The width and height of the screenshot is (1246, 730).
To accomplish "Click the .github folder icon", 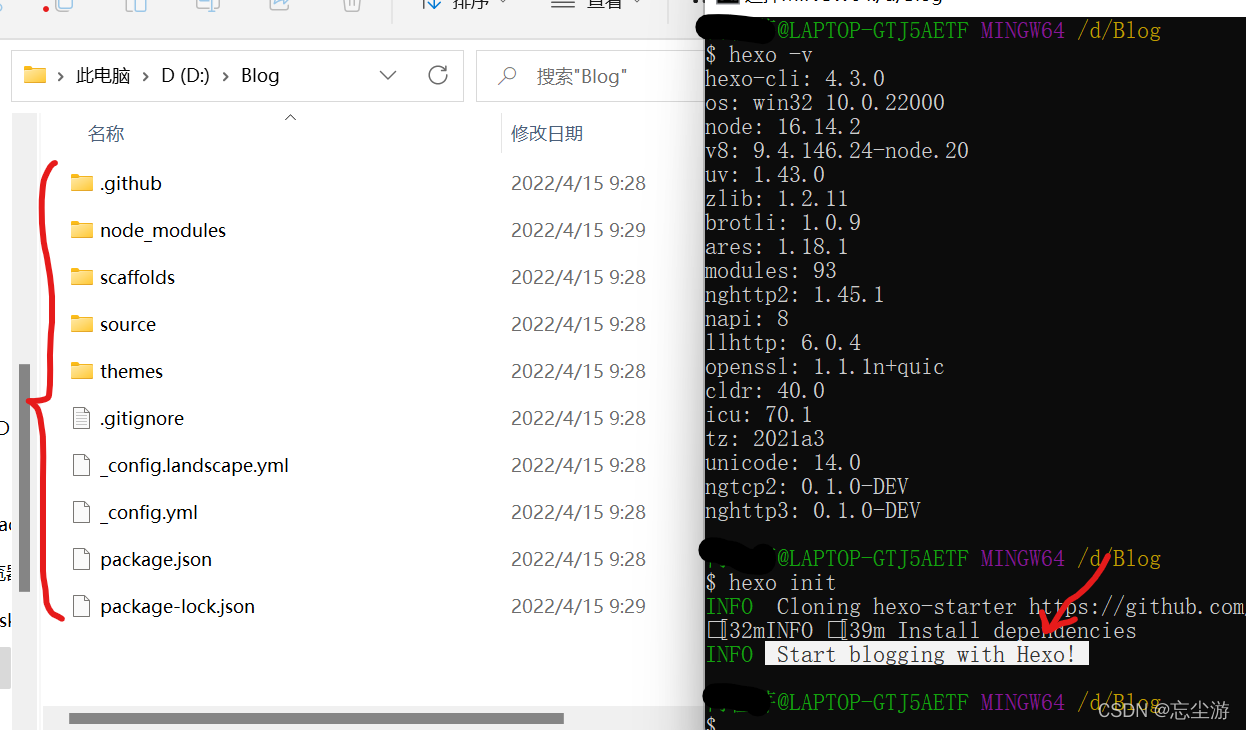I will click(82, 183).
